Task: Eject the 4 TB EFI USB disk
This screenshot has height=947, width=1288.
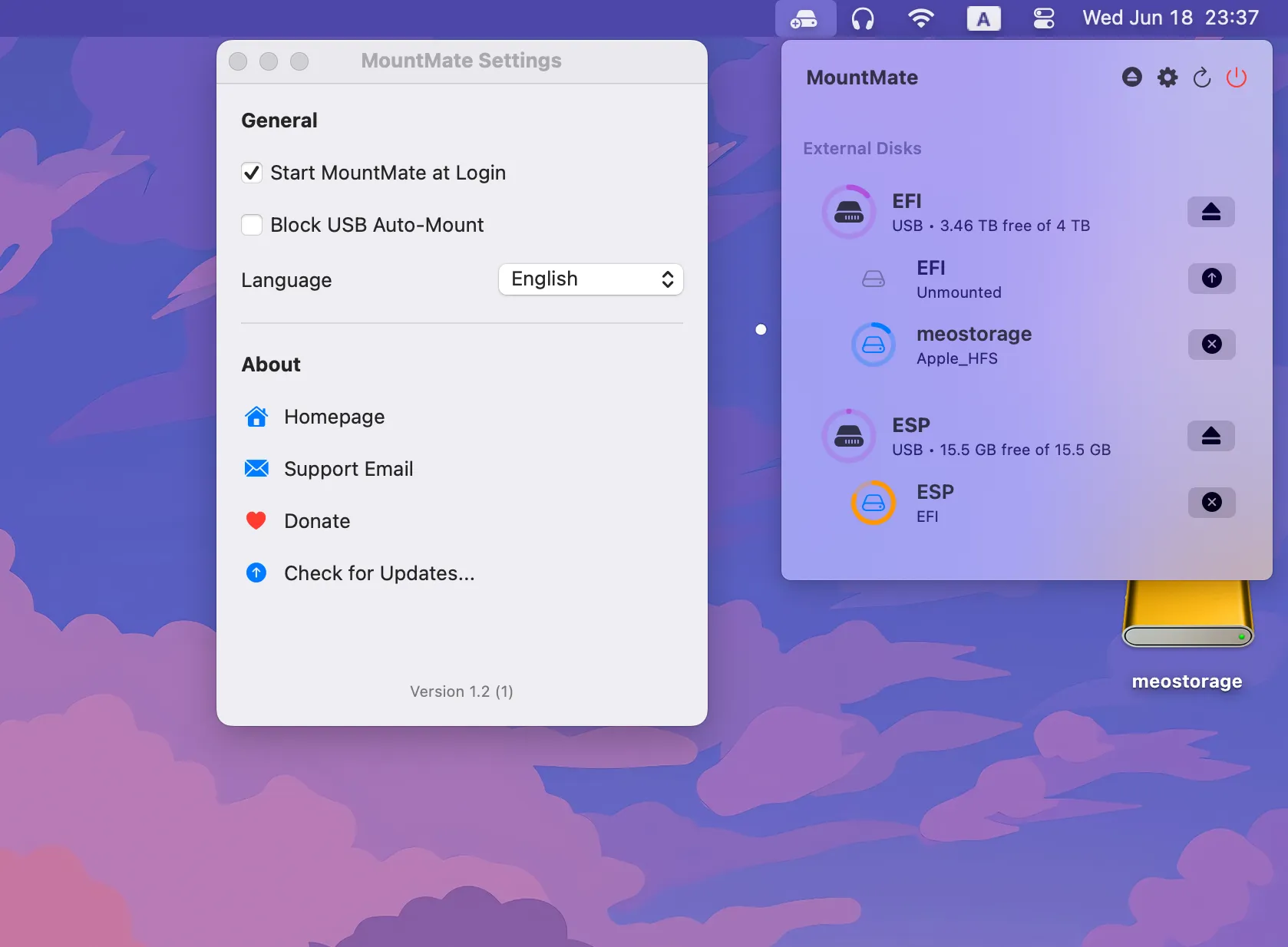Action: tap(1210, 212)
